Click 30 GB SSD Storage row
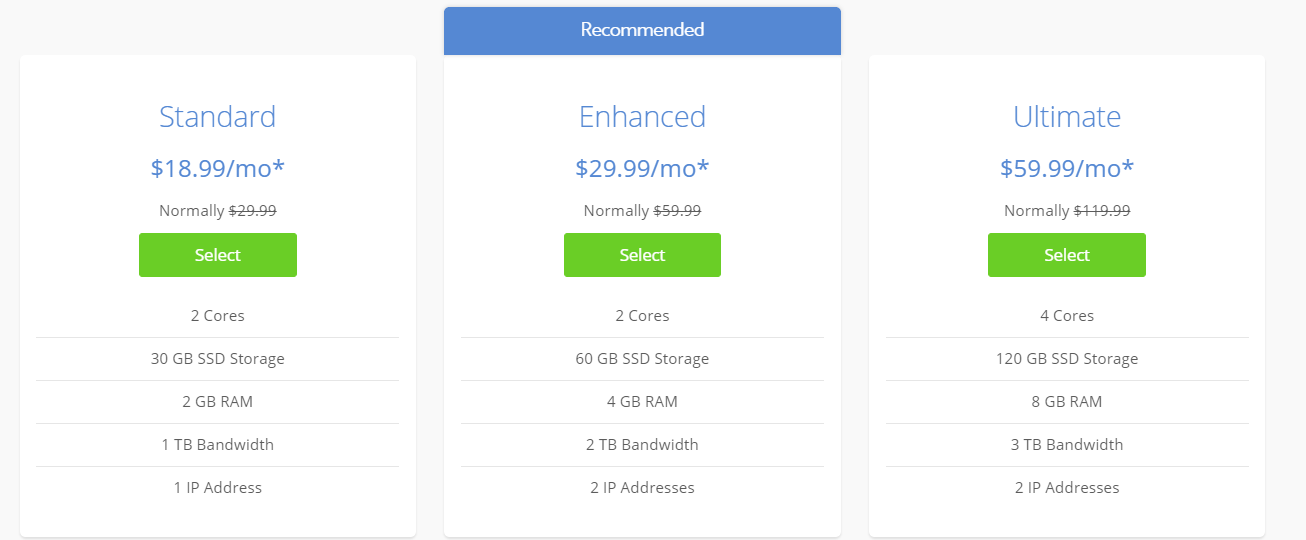1306x540 pixels. coord(217,359)
